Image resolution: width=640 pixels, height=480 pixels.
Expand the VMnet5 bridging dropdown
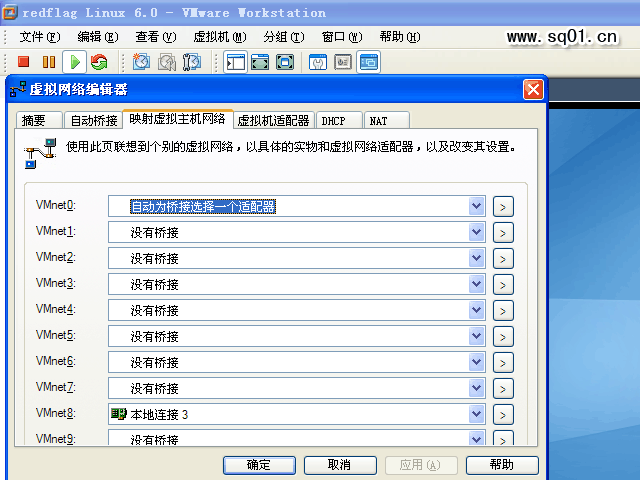pos(476,336)
